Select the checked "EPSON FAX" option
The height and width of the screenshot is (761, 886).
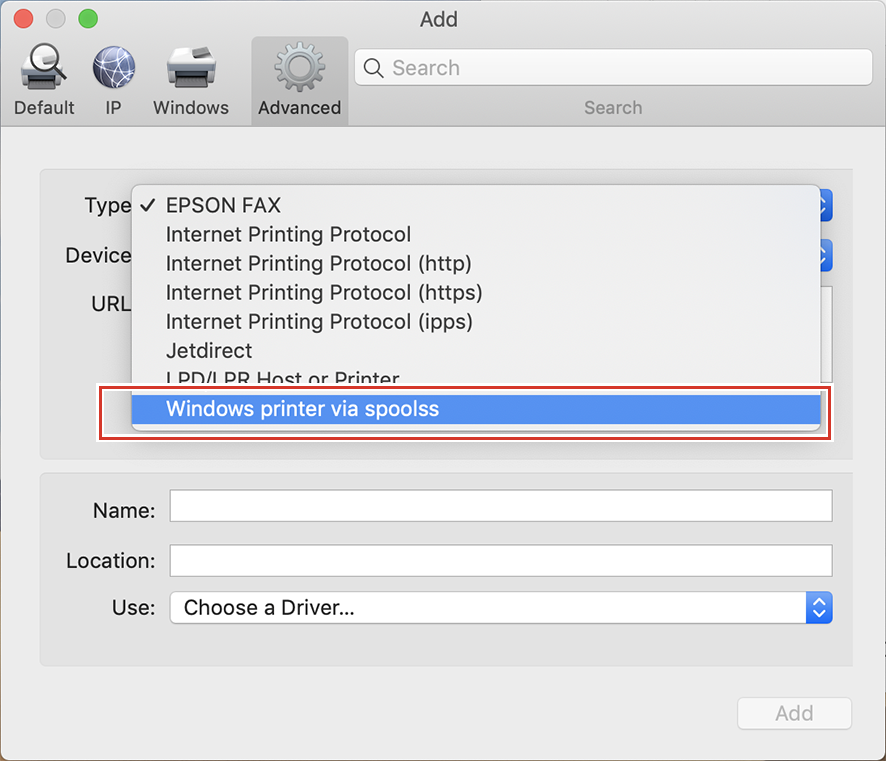pyautogui.click(x=222, y=205)
